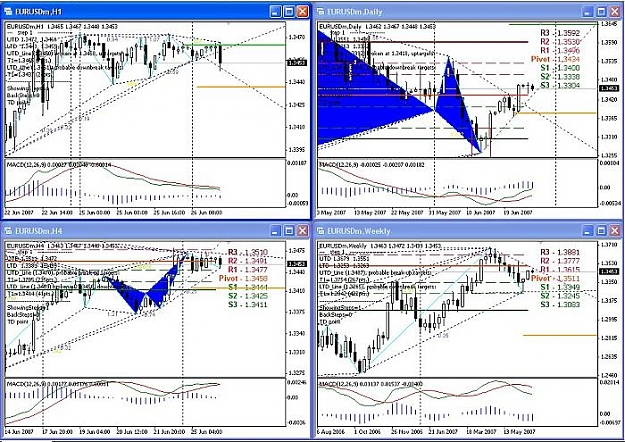Click current price marker on Weekly price axis
Screen dimensions: 625x442
tap(609, 271)
